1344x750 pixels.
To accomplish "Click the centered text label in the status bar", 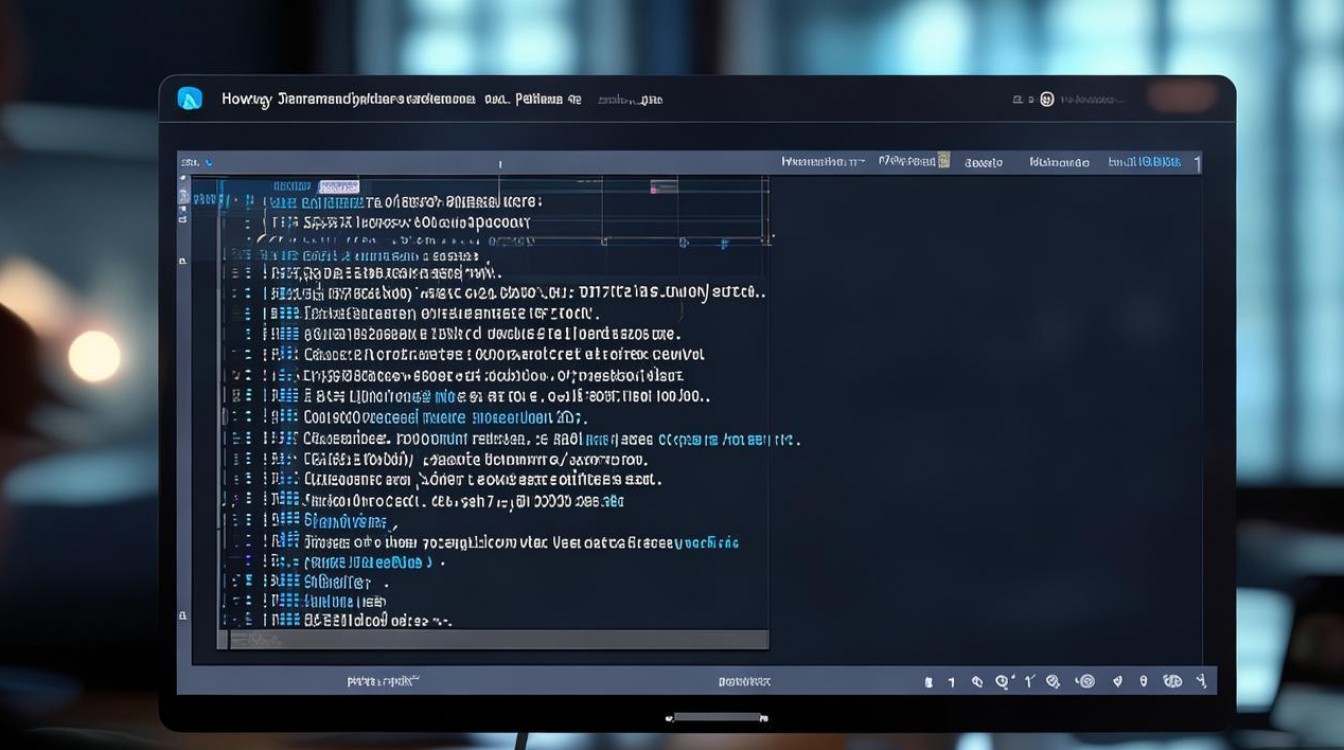I will point(745,682).
